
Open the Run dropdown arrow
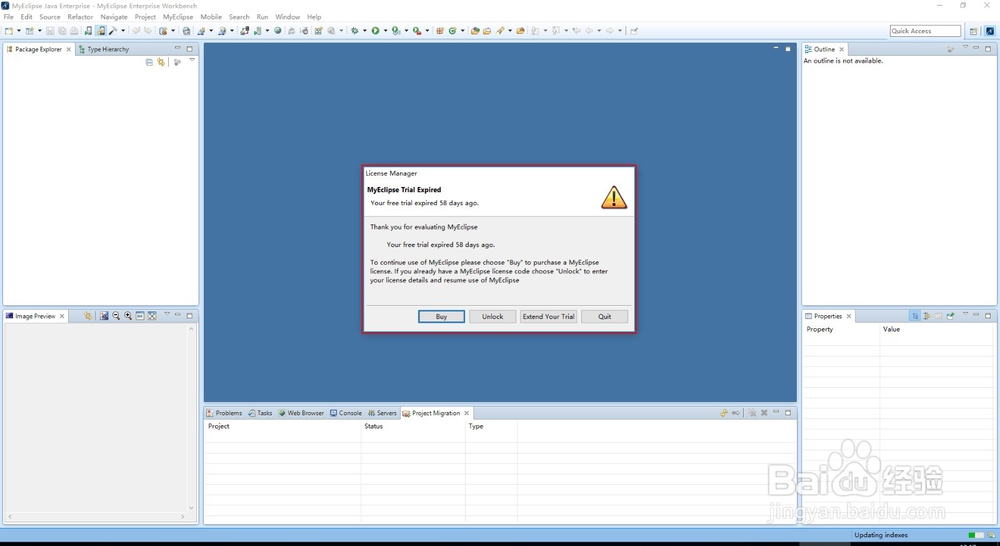coord(385,31)
